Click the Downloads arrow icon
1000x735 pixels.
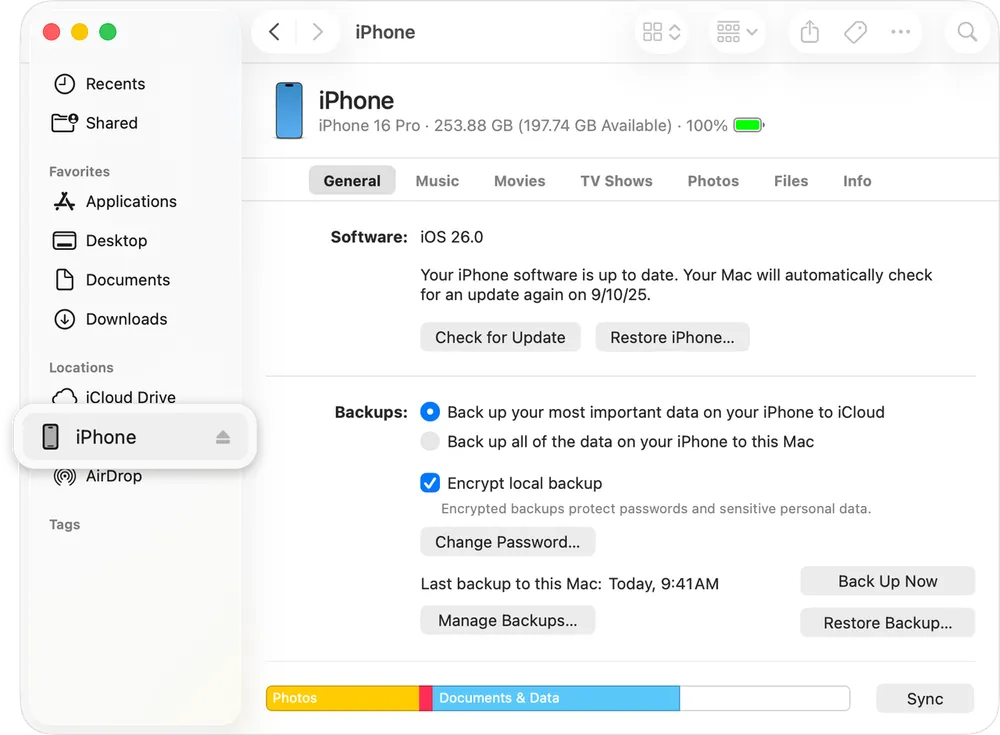coord(64,319)
